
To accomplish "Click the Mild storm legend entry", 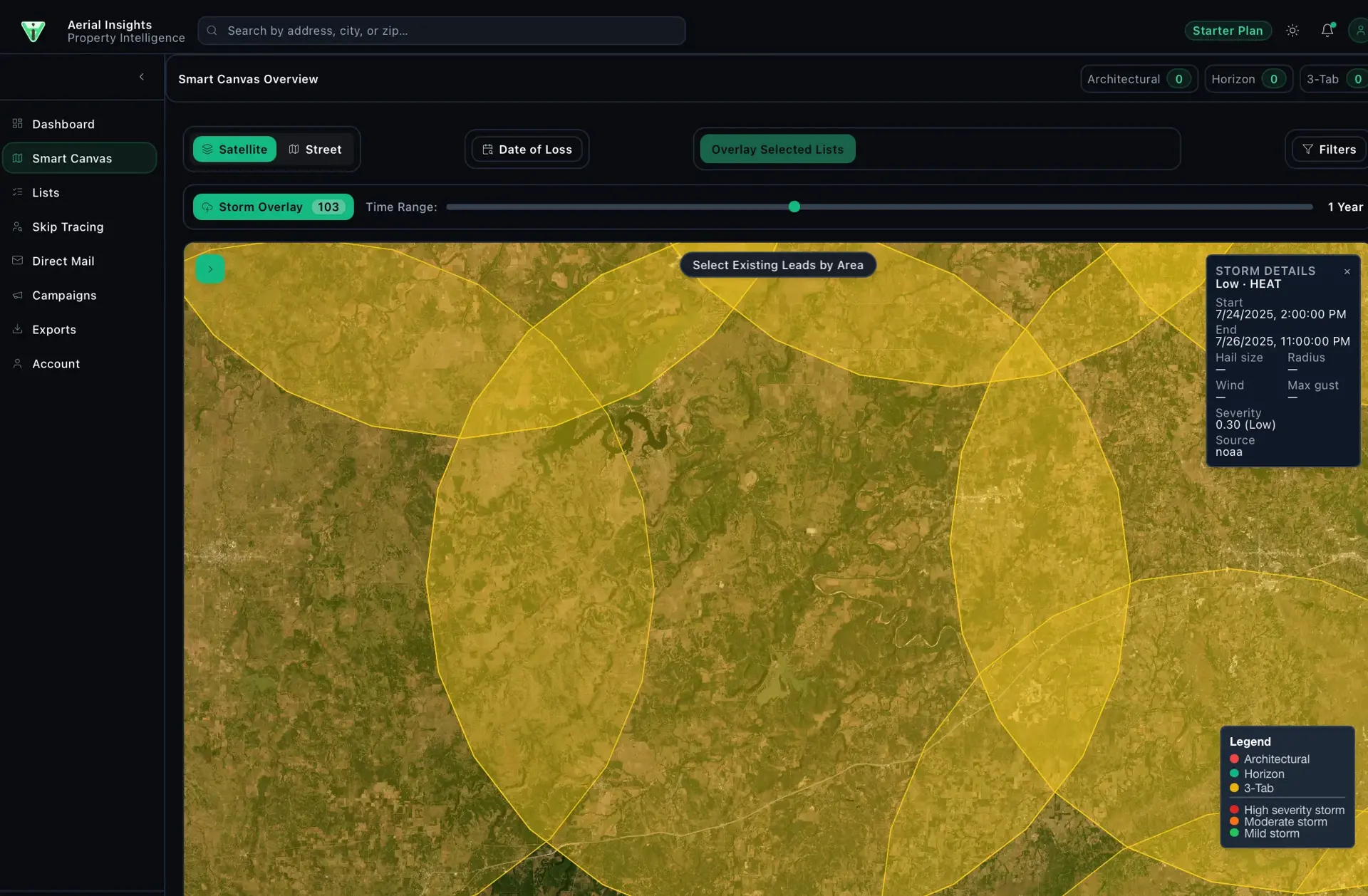I will point(1264,833).
